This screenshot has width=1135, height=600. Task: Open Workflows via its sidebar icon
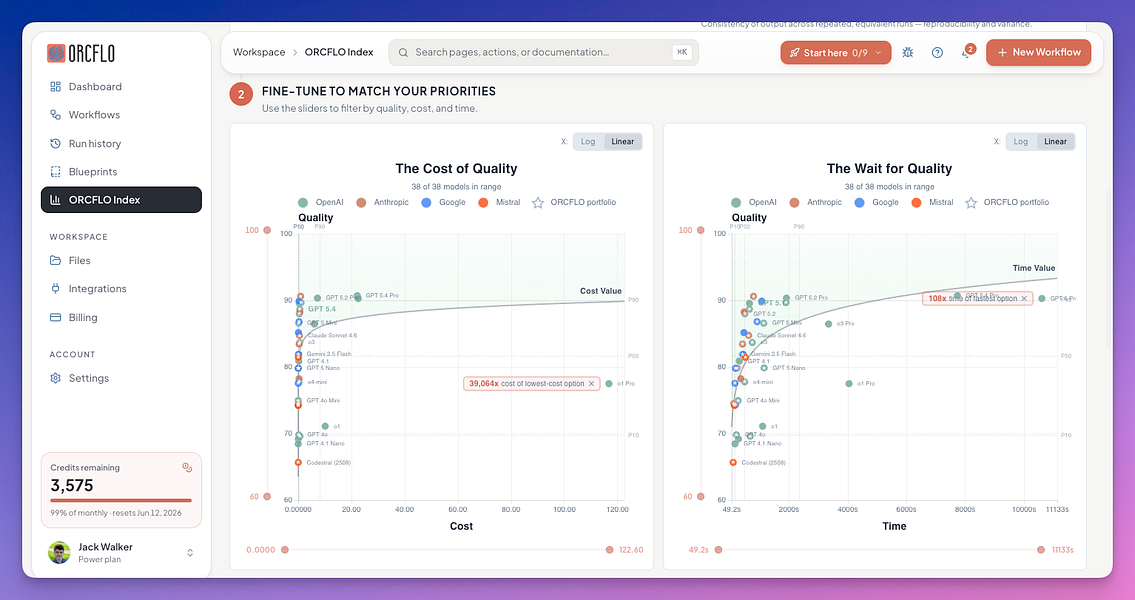[55, 115]
